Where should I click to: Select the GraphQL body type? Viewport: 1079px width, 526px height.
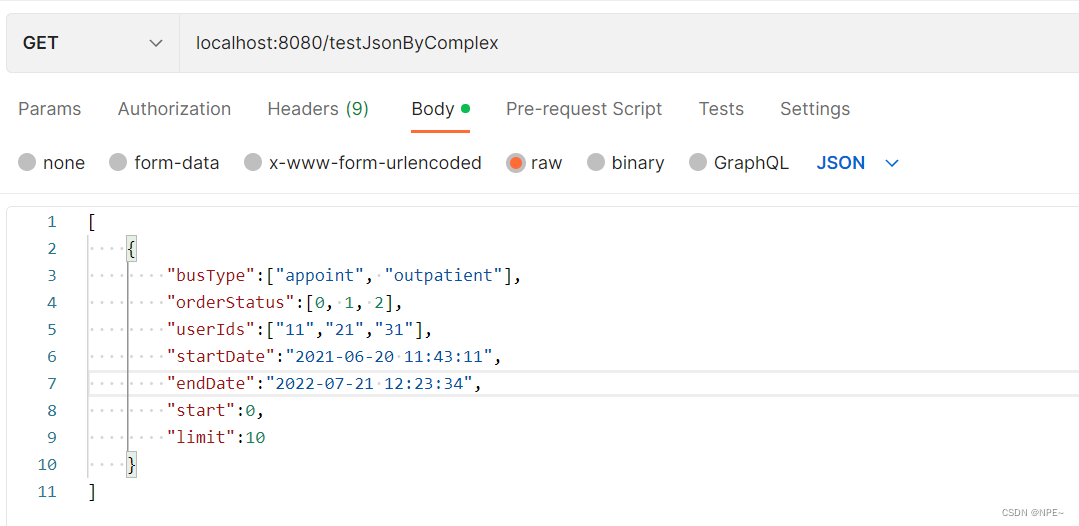[x=698, y=163]
